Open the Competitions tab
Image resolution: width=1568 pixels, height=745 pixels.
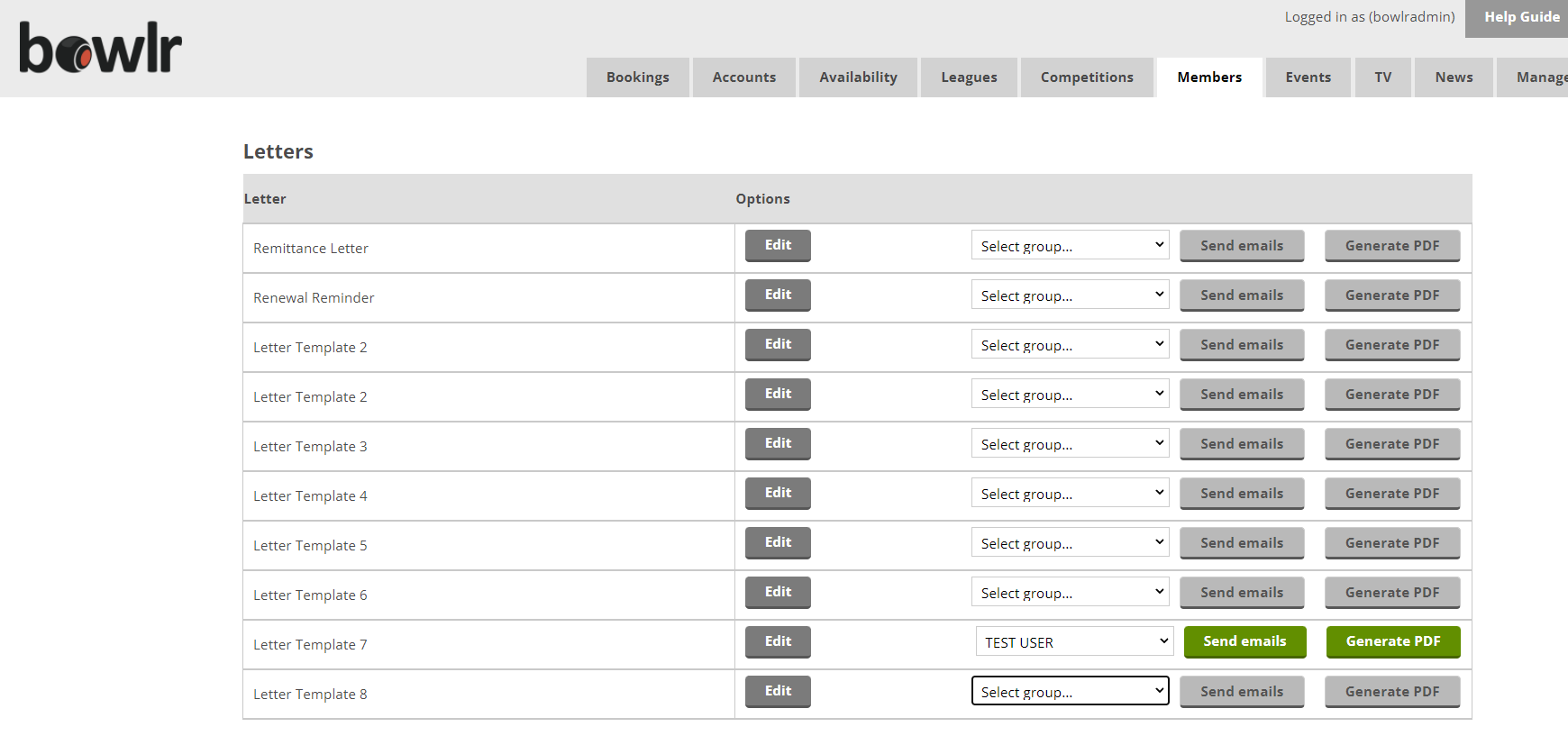(x=1086, y=77)
